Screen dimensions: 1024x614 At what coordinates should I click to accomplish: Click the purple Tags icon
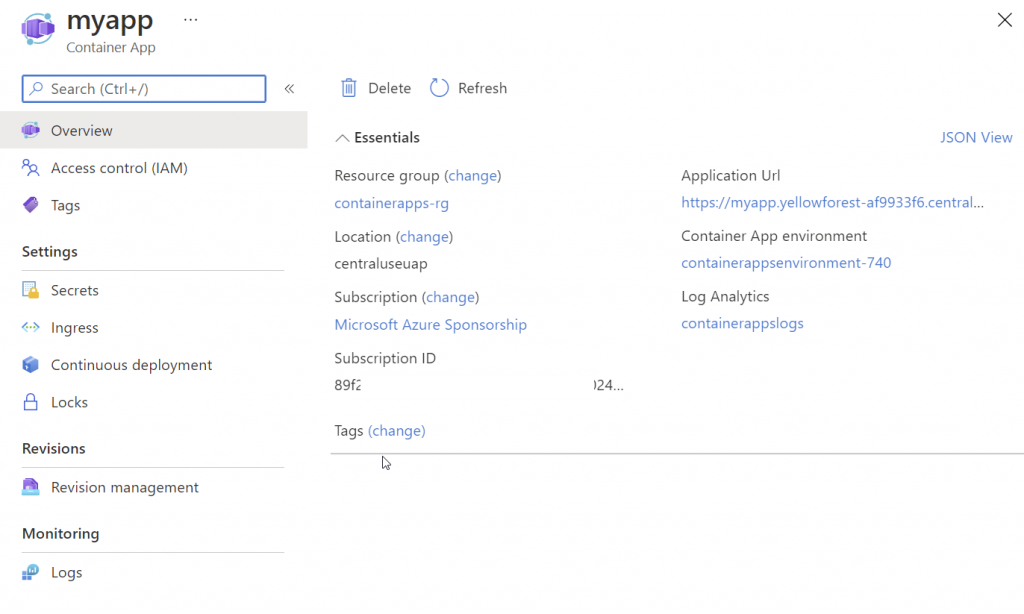coord(31,205)
